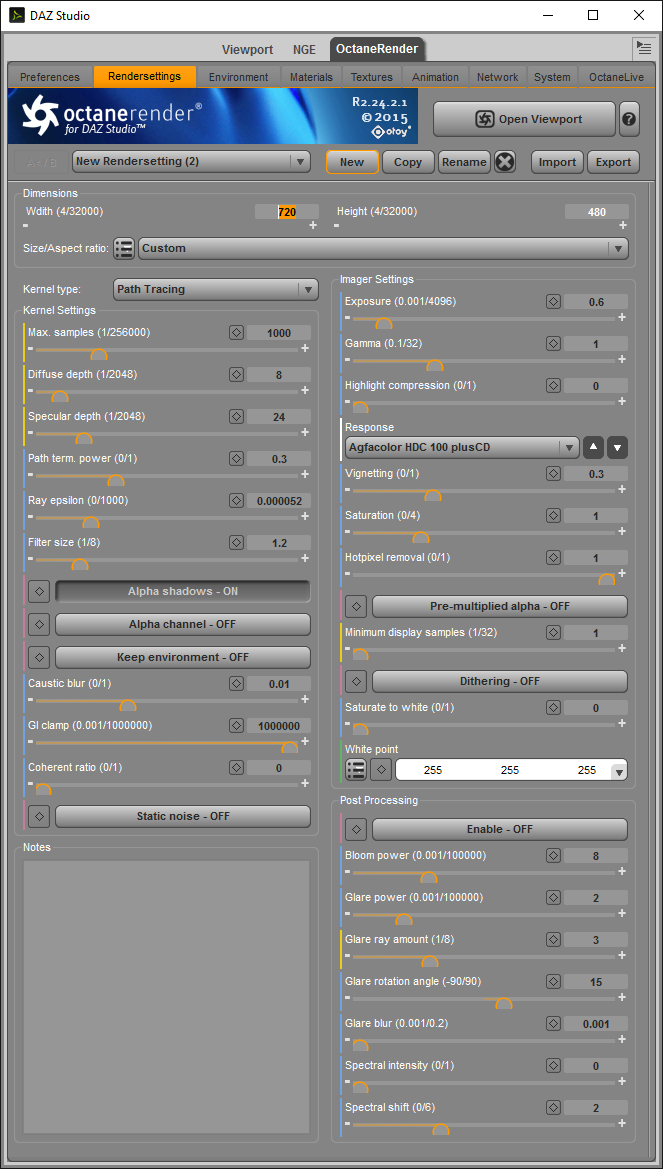The width and height of the screenshot is (663, 1169).
Task: Click the Height value field showing 480
Action: pos(597,212)
